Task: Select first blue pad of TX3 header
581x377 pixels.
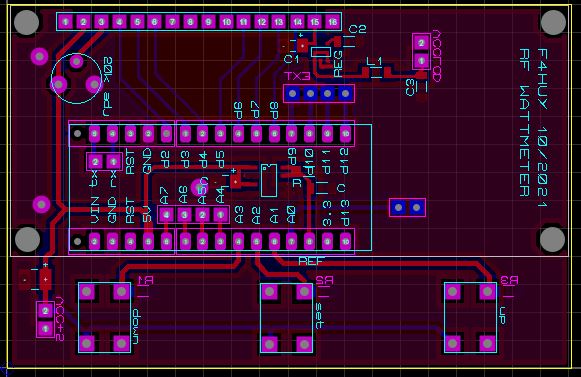Action: 292,93
